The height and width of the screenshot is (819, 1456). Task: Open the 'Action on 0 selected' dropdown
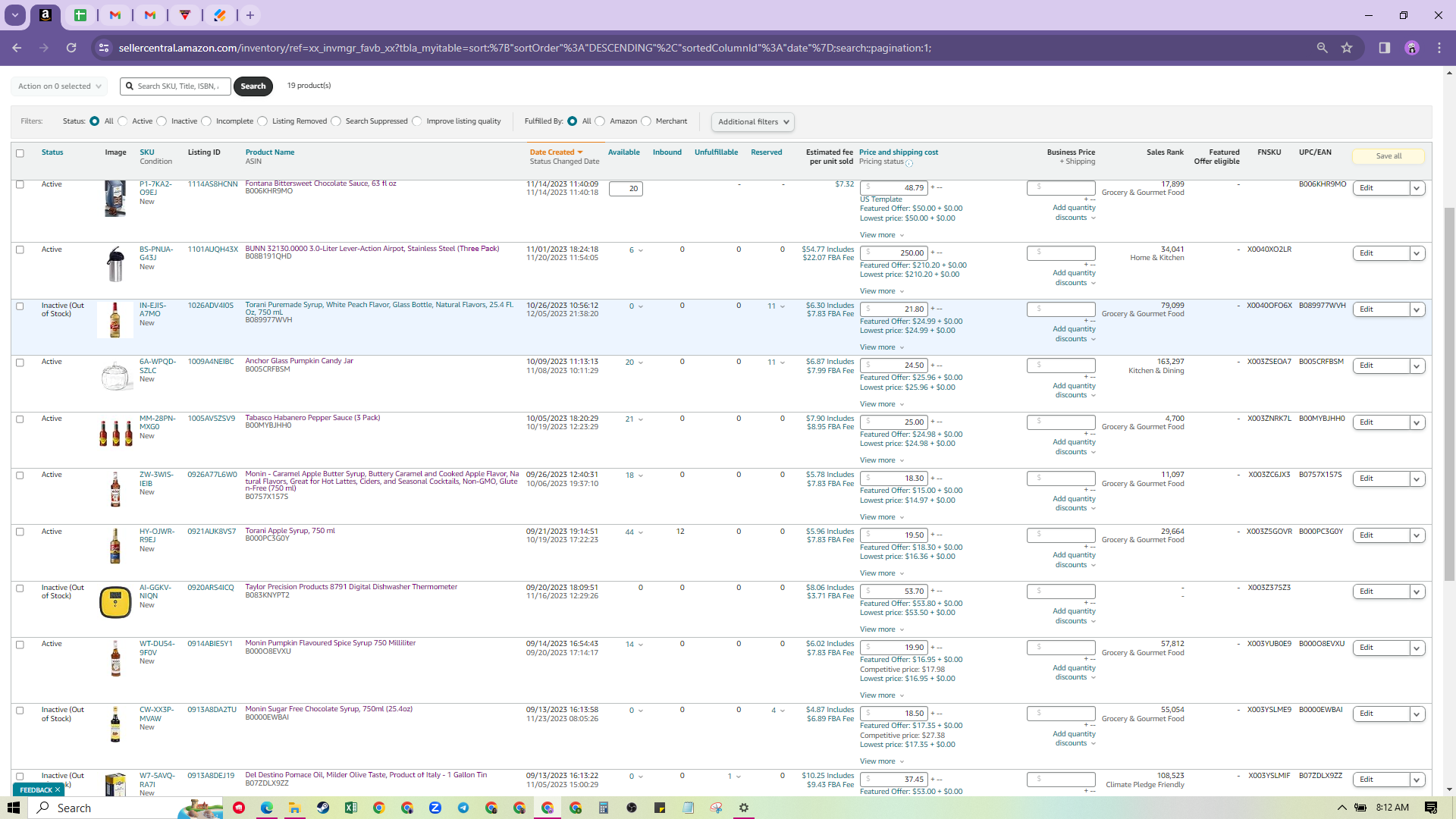(x=59, y=86)
